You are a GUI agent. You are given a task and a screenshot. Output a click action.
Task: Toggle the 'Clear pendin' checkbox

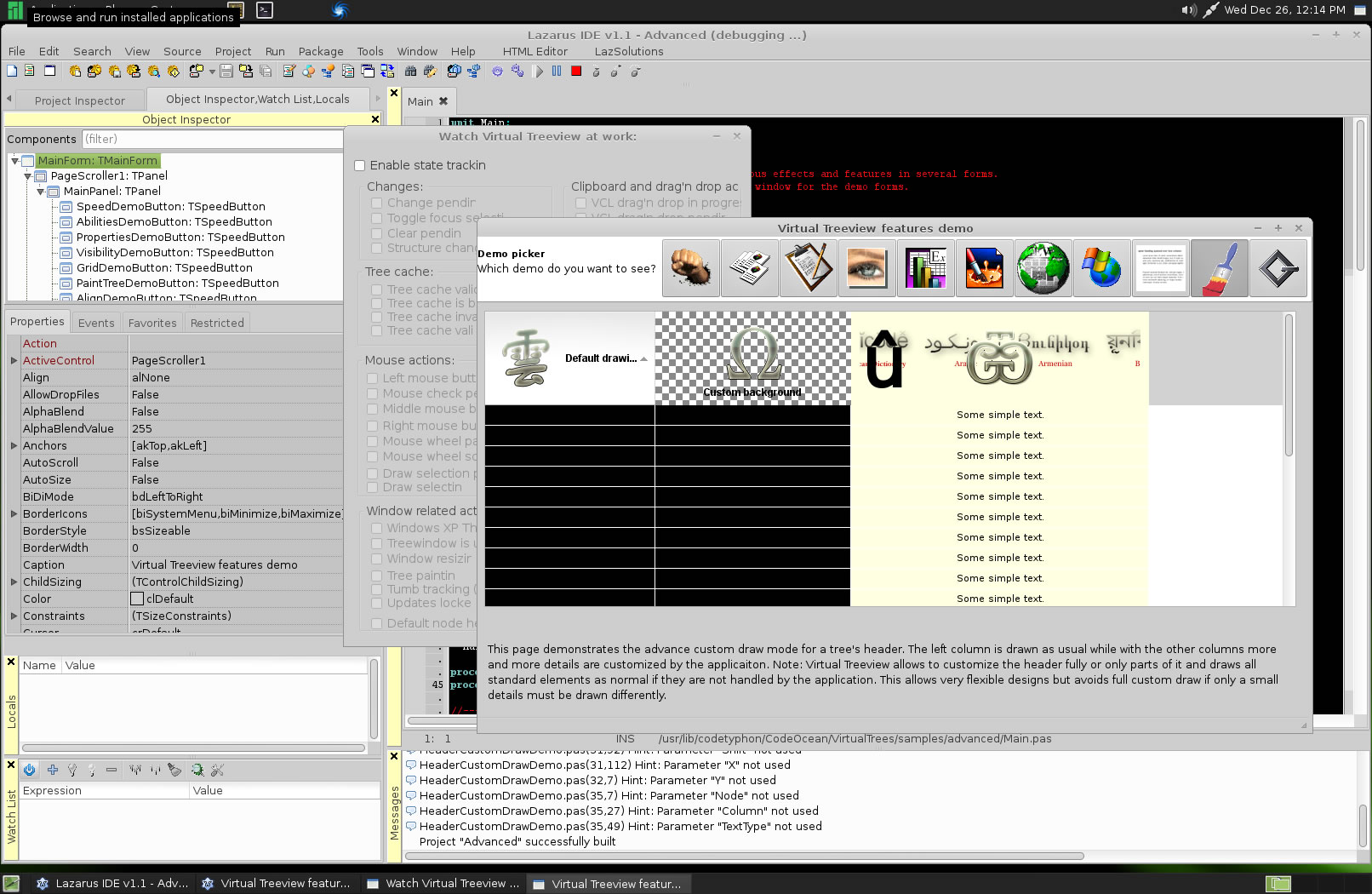pyautogui.click(x=376, y=233)
